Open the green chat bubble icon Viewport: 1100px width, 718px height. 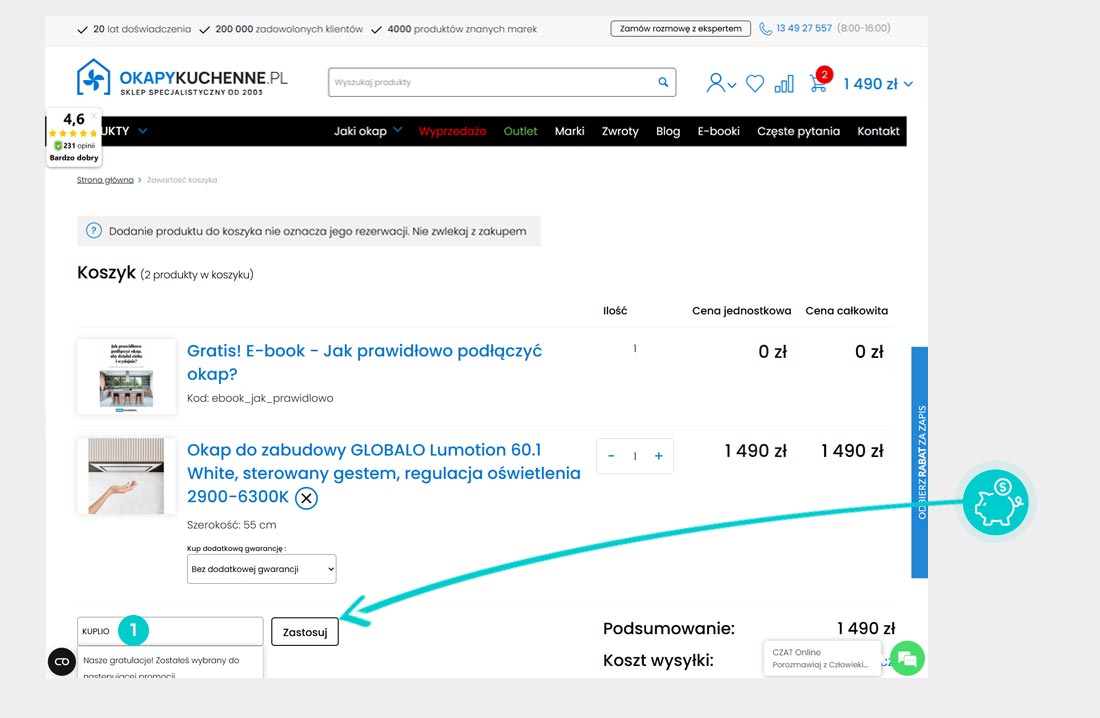(907, 658)
